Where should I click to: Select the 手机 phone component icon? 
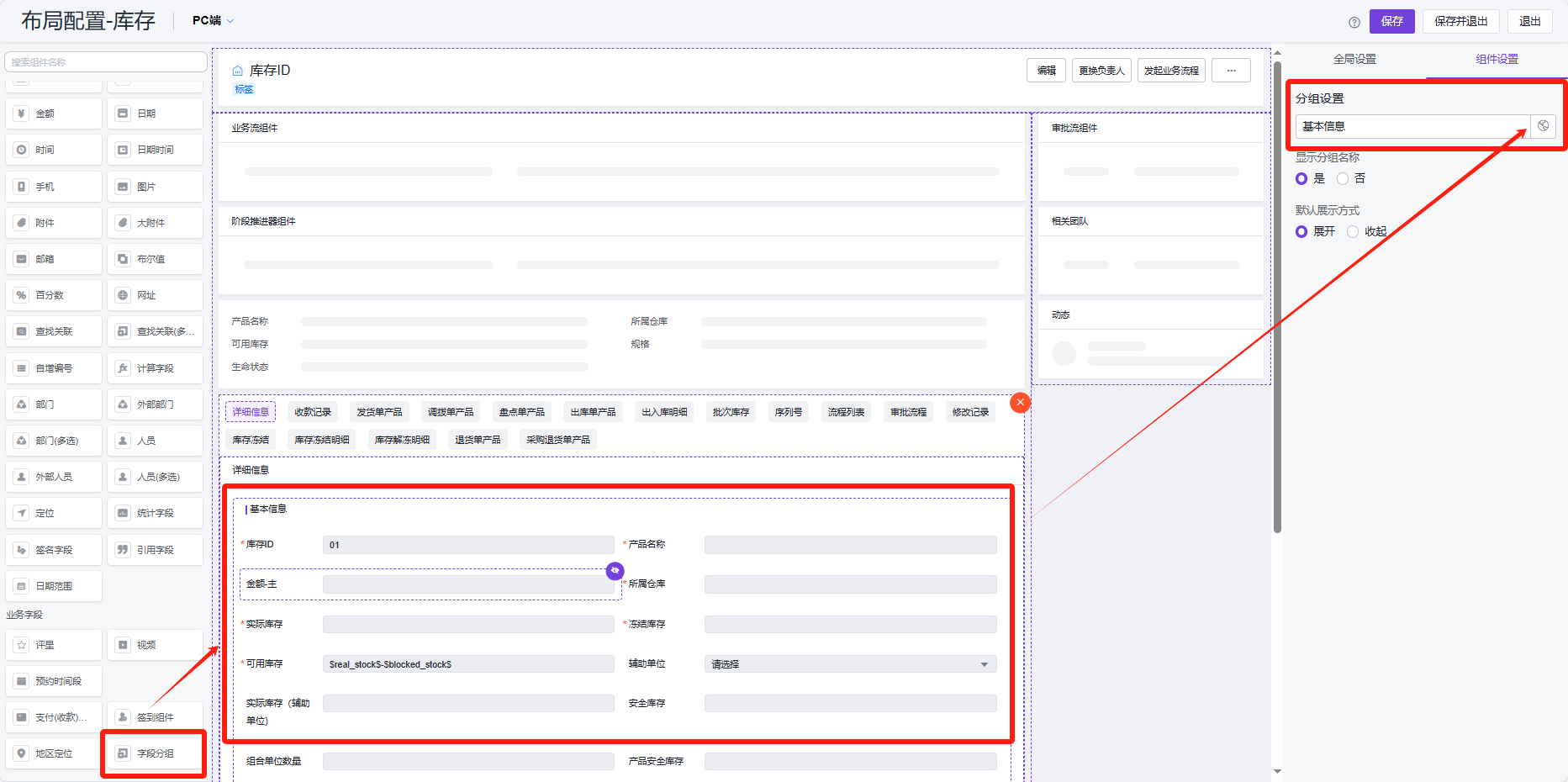(x=22, y=187)
